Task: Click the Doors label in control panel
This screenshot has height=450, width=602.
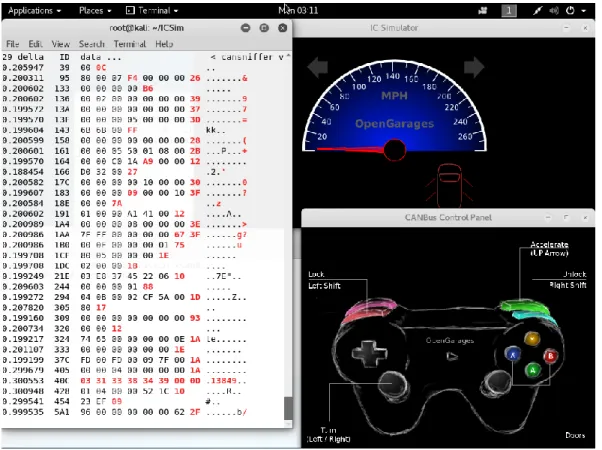Action: (x=575, y=435)
